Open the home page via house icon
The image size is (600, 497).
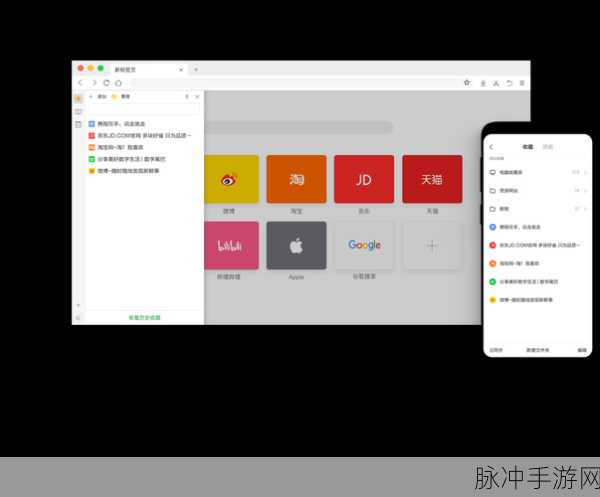click(x=119, y=83)
